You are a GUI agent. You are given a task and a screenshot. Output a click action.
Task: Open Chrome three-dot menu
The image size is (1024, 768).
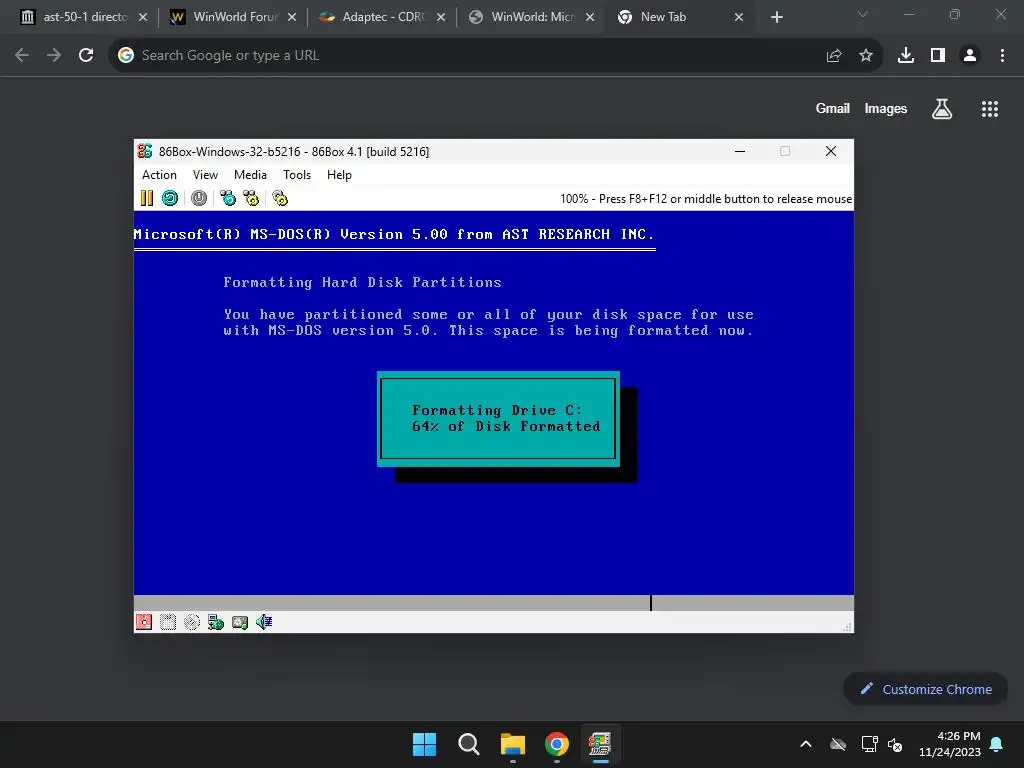(x=1002, y=56)
